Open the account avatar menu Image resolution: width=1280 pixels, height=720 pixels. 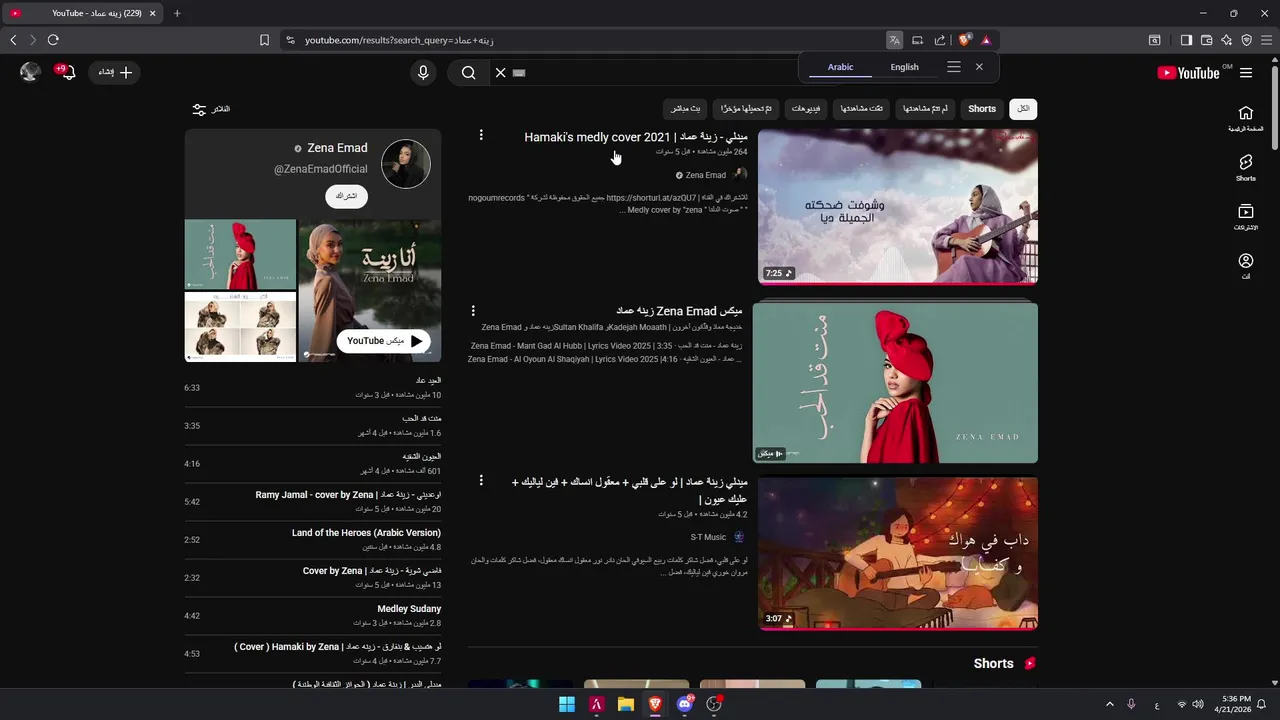pos(30,72)
